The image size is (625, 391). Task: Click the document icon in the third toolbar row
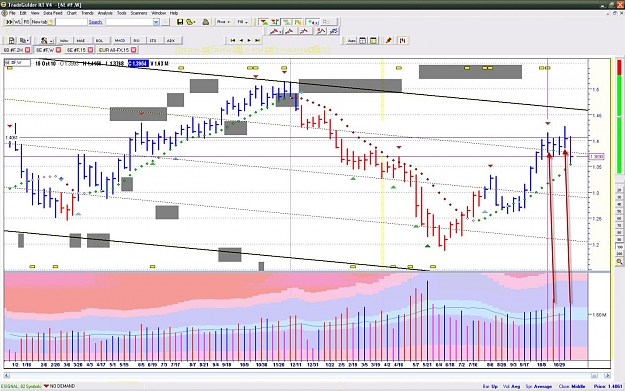click(x=11, y=41)
